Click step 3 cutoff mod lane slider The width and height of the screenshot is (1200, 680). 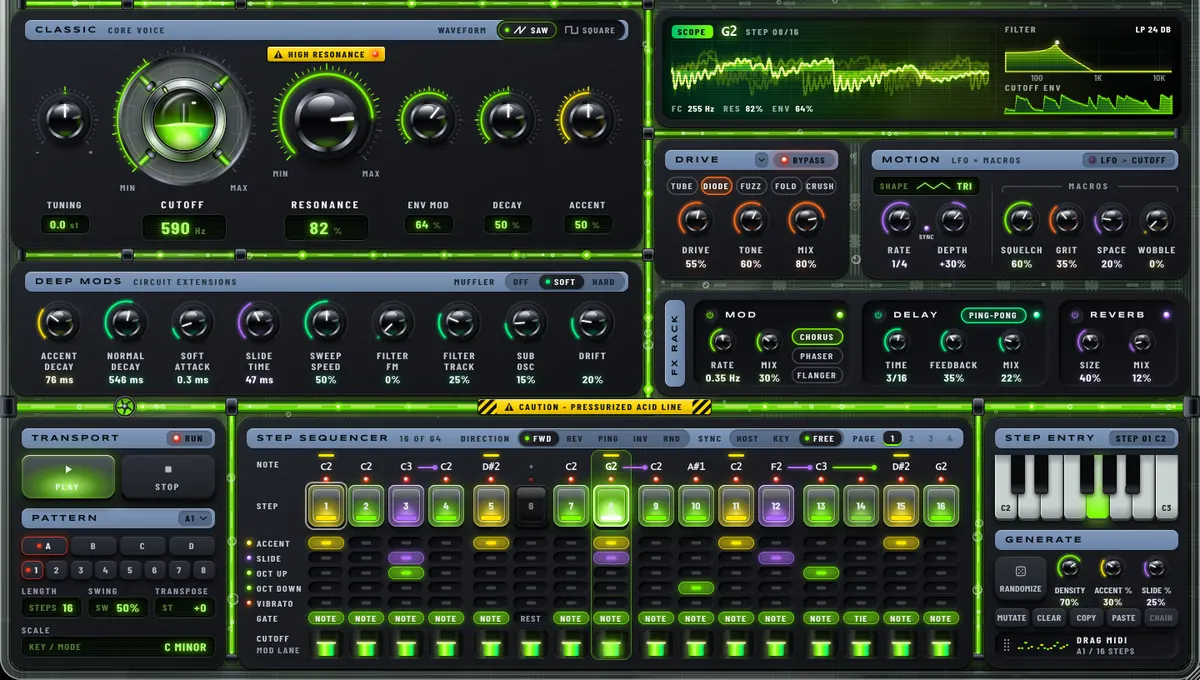[x=406, y=647]
